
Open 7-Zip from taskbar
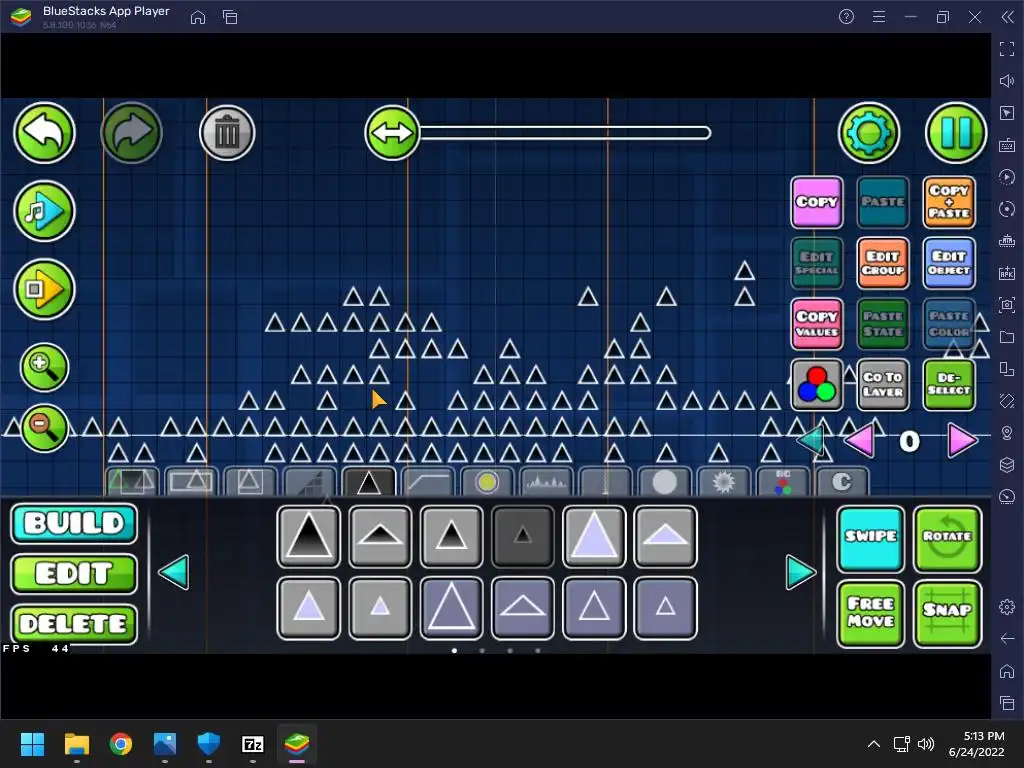253,744
